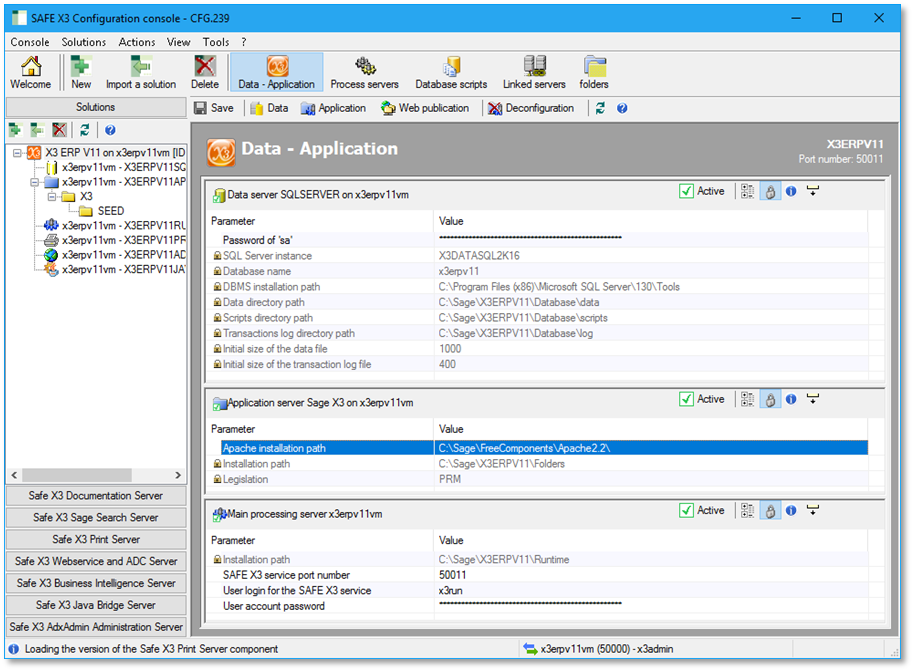Click the Save button

214,108
